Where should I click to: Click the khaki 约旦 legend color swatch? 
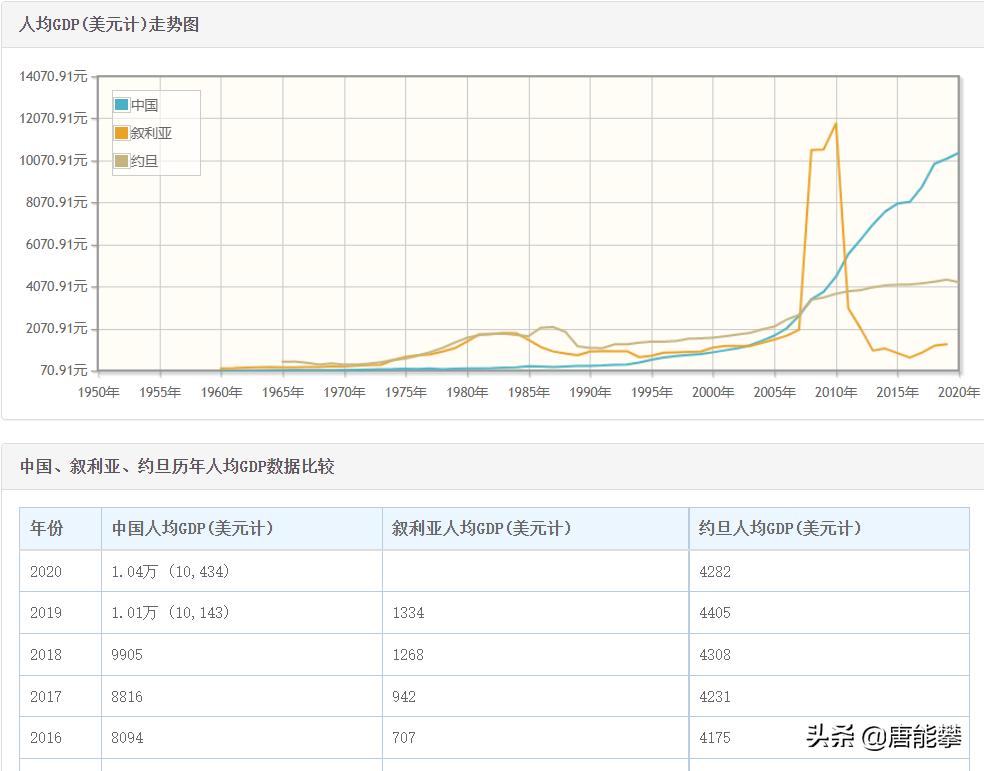click(x=119, y=161)
